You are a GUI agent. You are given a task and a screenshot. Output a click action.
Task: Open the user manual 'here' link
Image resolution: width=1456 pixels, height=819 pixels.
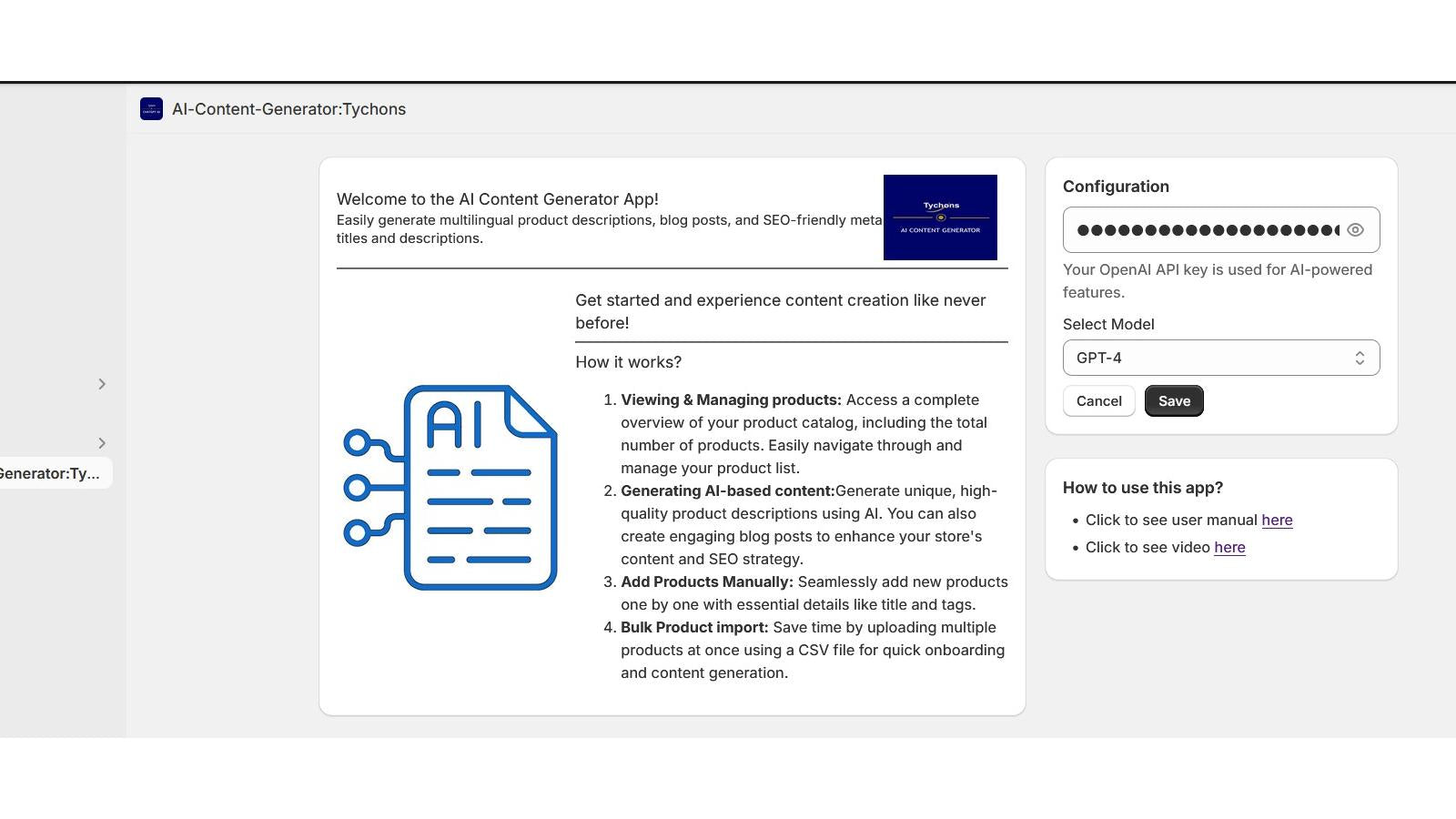point(1277,520)
